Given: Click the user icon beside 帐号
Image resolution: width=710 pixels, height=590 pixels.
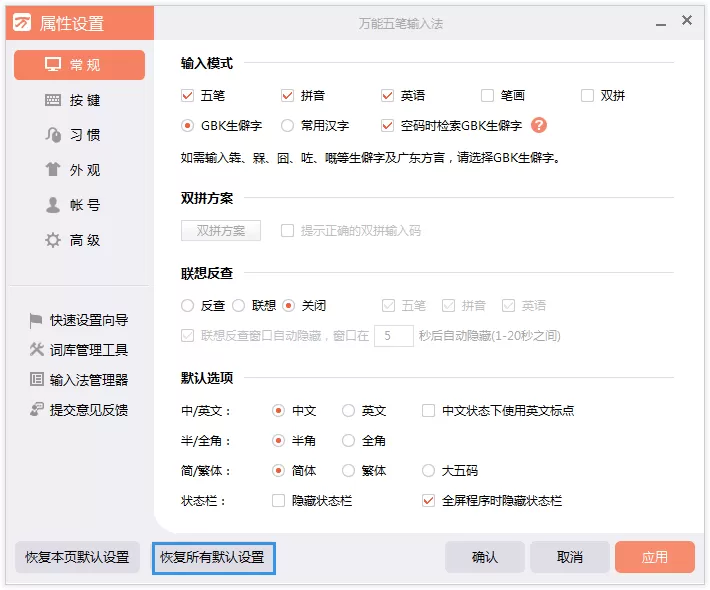Looking at the screenshot, I should [x=53, y=205].
